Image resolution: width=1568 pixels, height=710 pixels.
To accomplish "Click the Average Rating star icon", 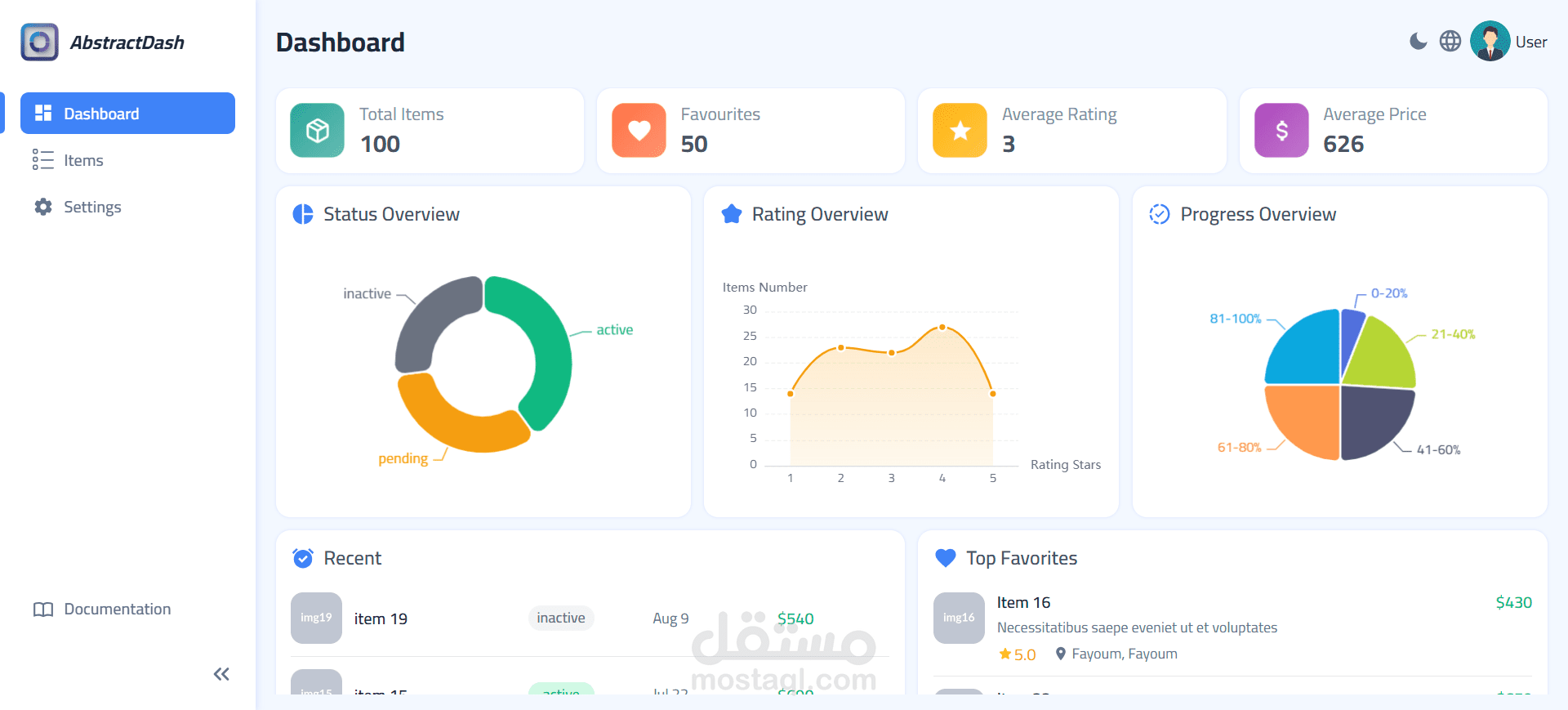I will pyautogui.click(x=960, y=130).
